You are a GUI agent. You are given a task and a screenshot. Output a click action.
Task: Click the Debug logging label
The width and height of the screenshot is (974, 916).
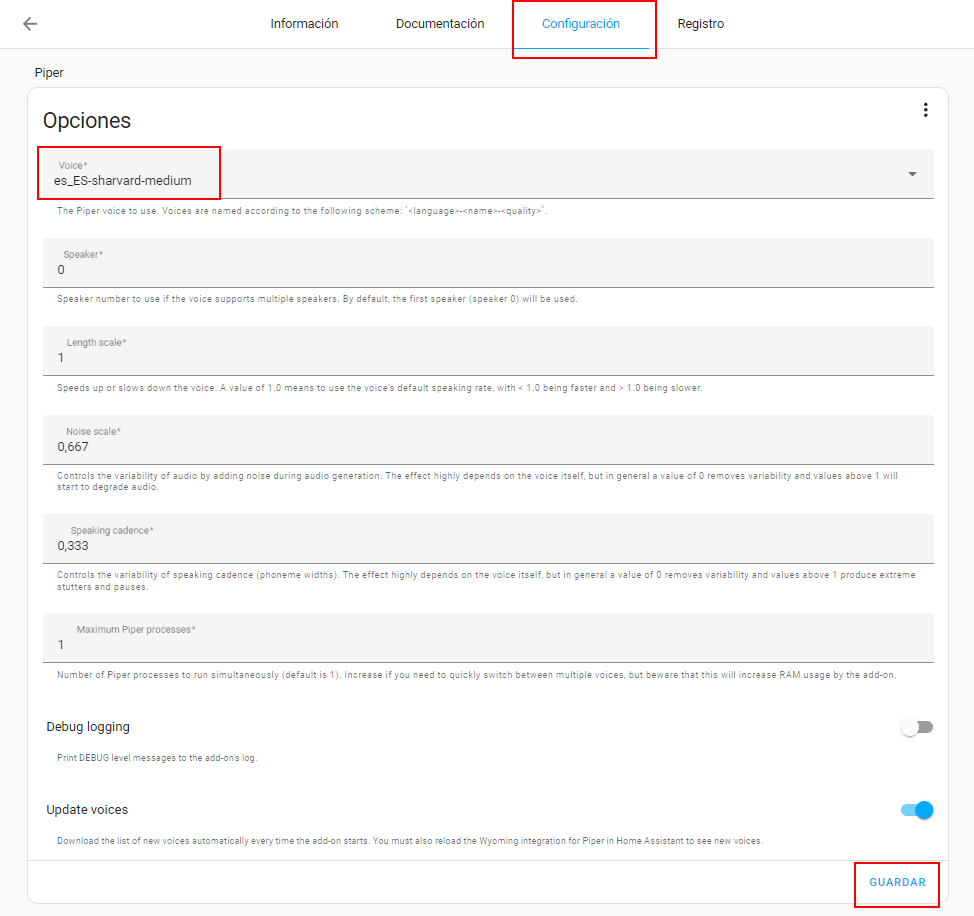pyautogui.click(x=88, y=727)
